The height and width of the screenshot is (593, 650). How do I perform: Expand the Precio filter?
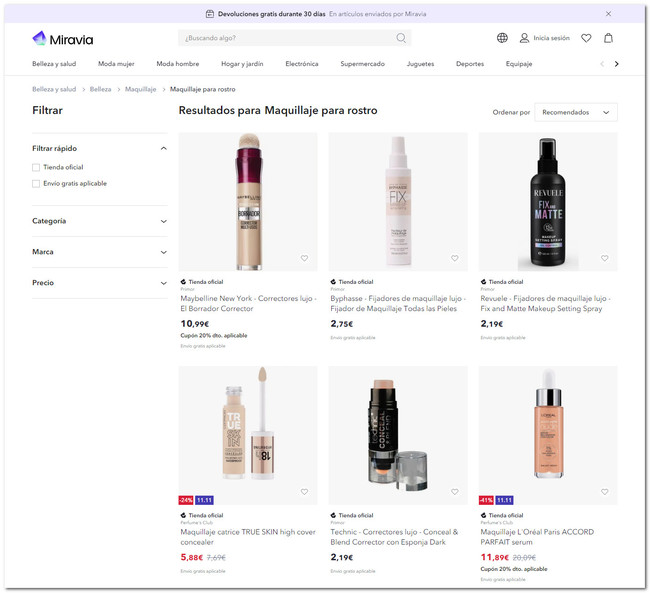click(99, 283)
